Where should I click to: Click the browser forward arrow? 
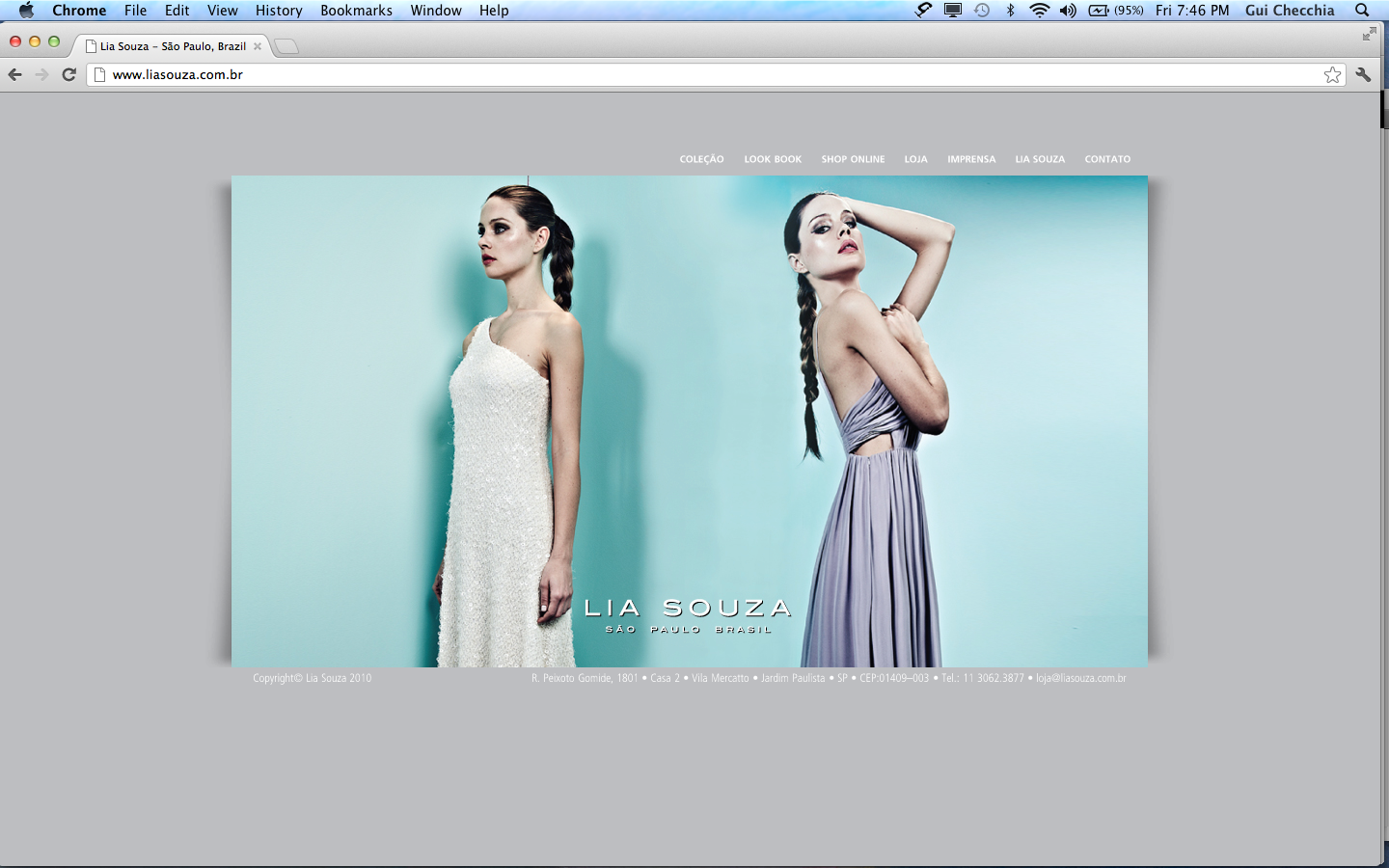click(41, 74)
